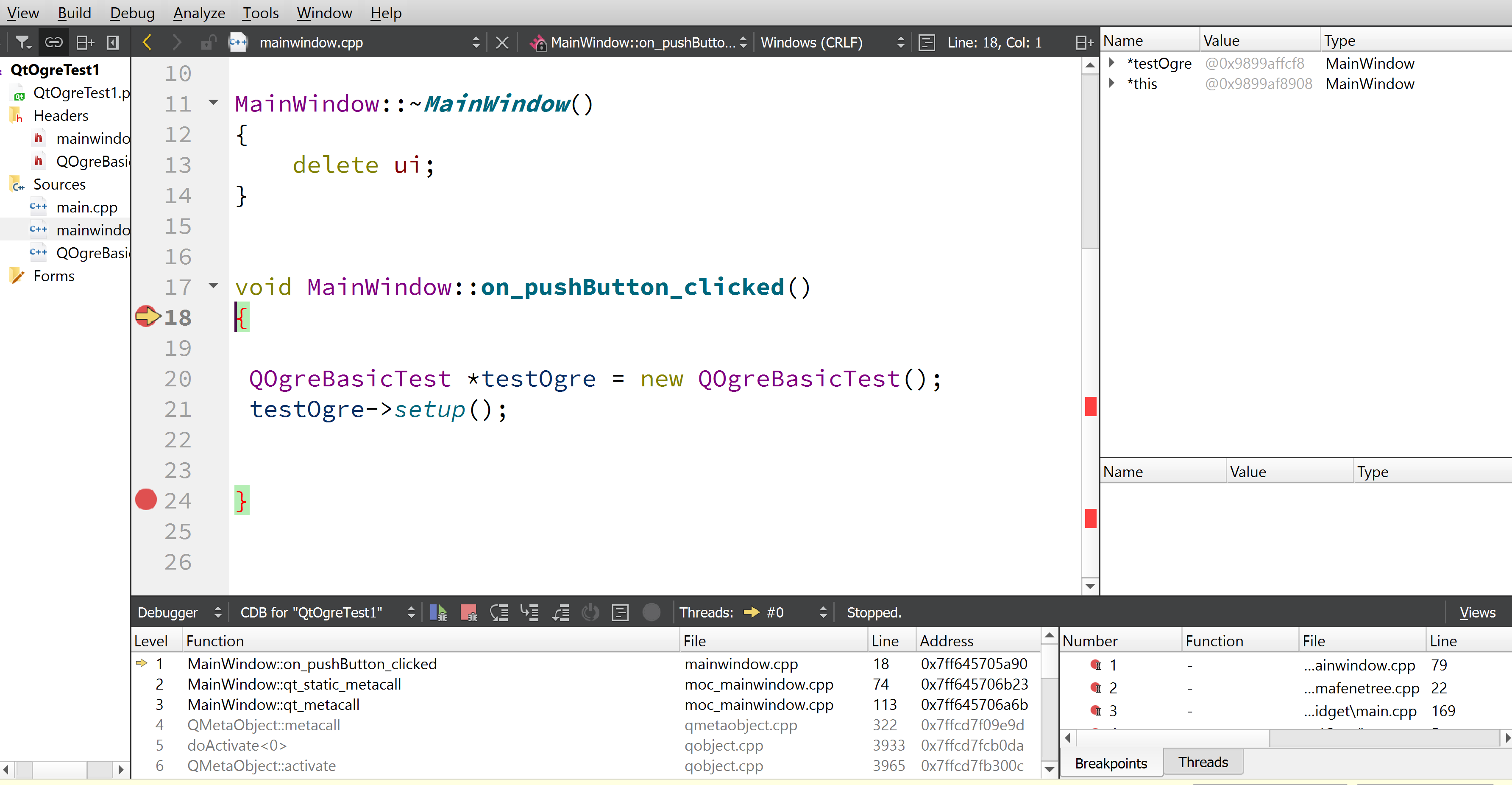The height and width of the screenshot is (785, 1512).
Task: Select CDB for QtOgreTest1 engine dropdown
Action: coord(327,612)
